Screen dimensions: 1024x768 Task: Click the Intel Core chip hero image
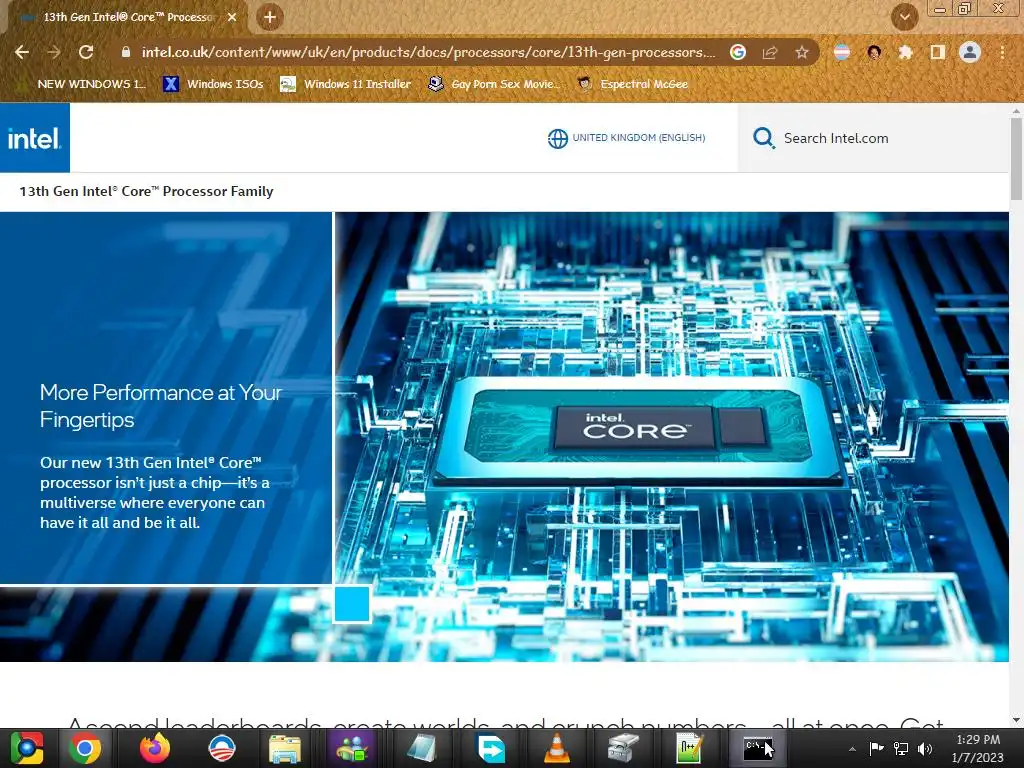pyautogui.click(x=672, y=436)
